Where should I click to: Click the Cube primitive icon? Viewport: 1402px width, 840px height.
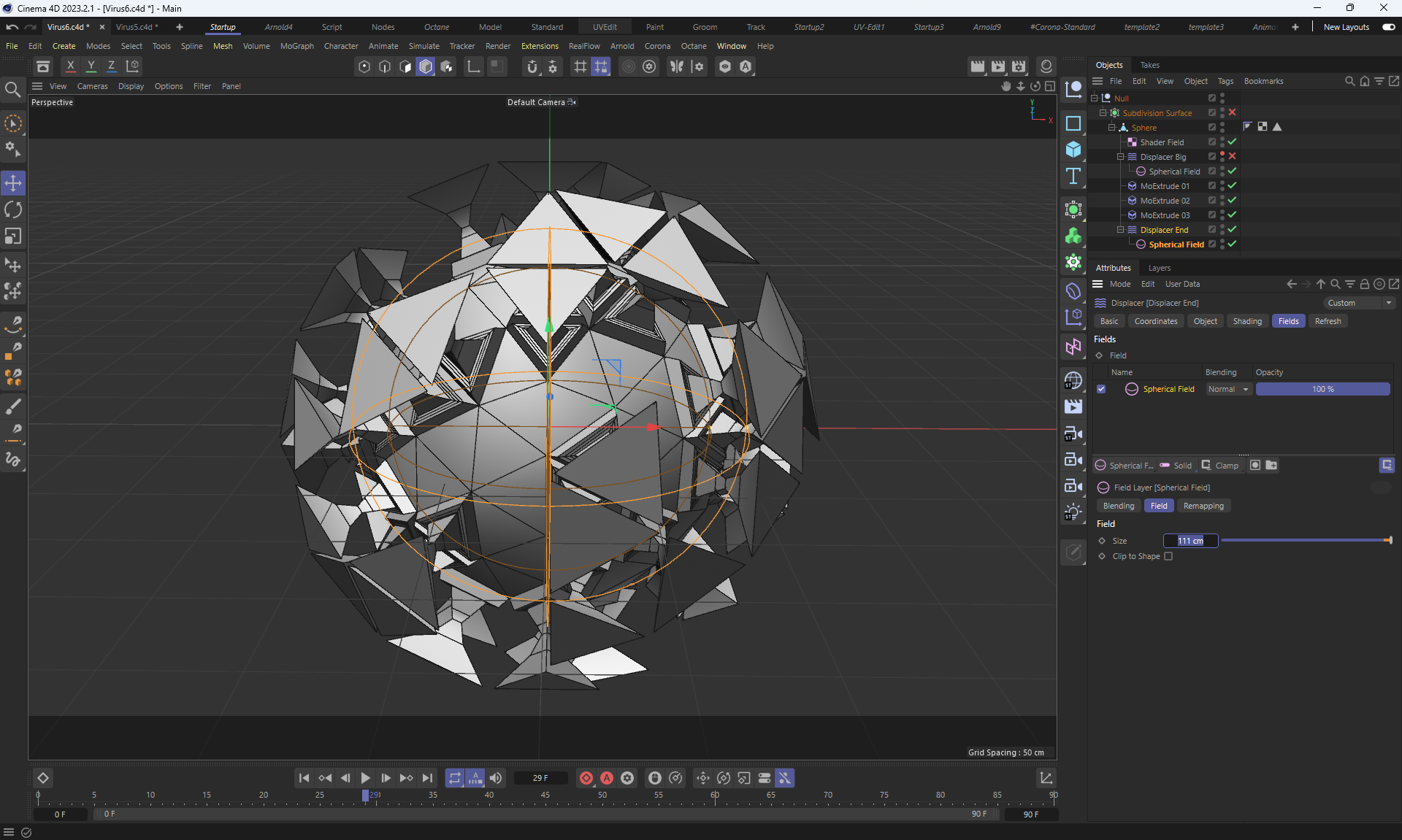(1073, 150)
